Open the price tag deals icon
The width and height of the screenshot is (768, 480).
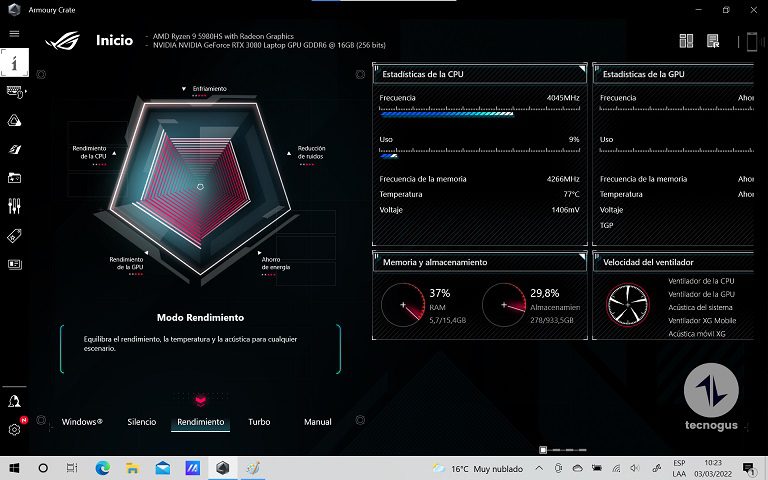[14, 236]
